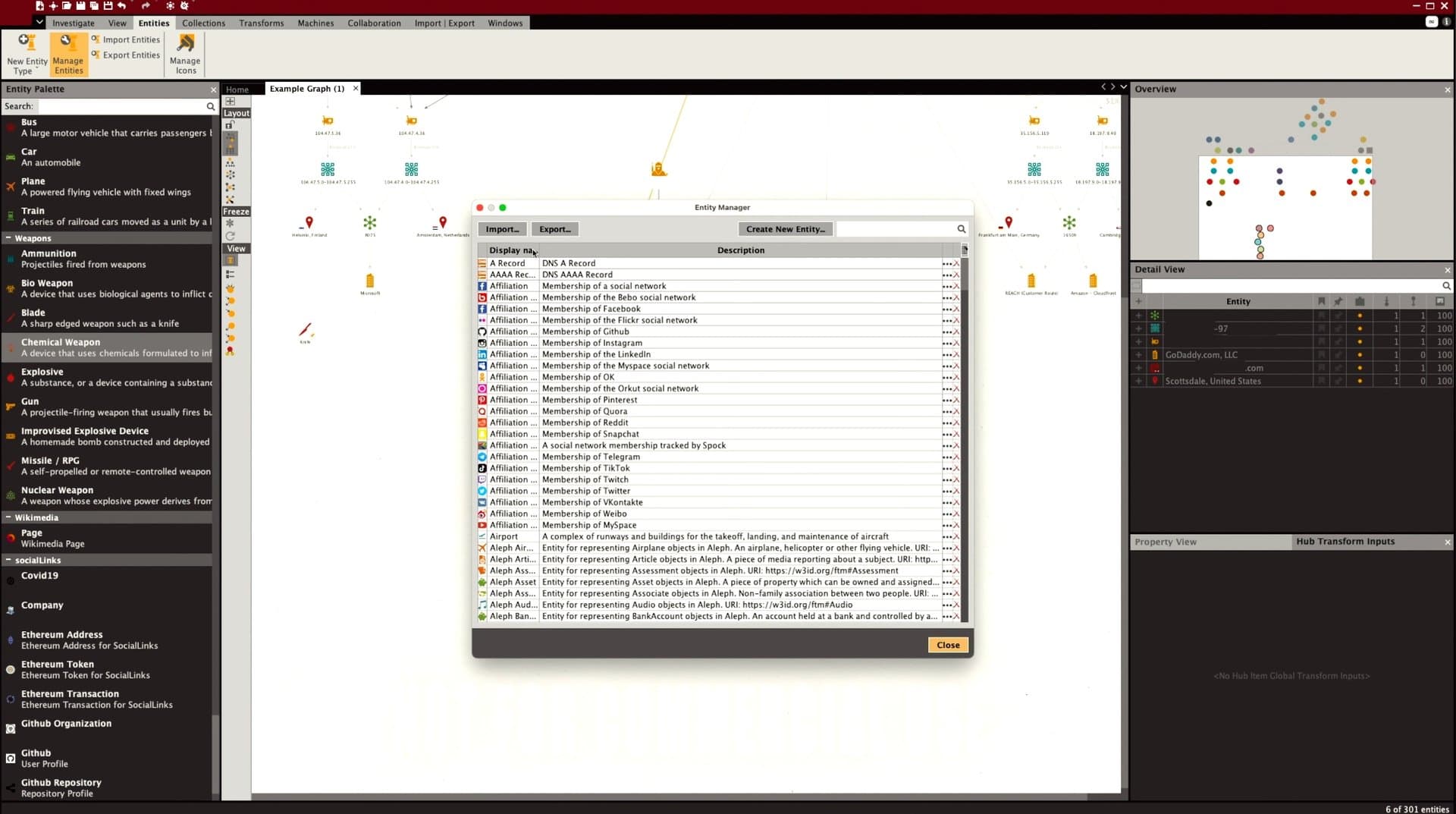Expand the ribbon quick-access dropdown arrow
Viewport: 1456px width, 814px height.
39,22
